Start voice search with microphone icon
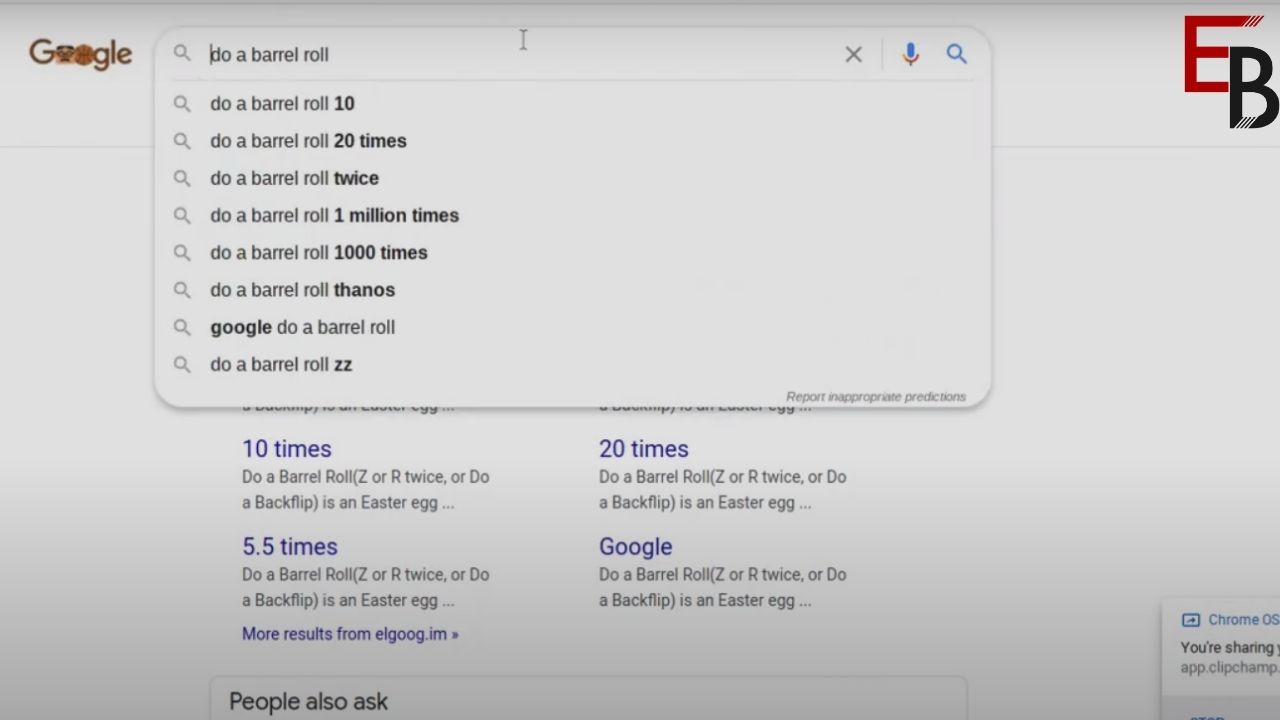This screenshot has height=720, width=1280. point(910,55)
